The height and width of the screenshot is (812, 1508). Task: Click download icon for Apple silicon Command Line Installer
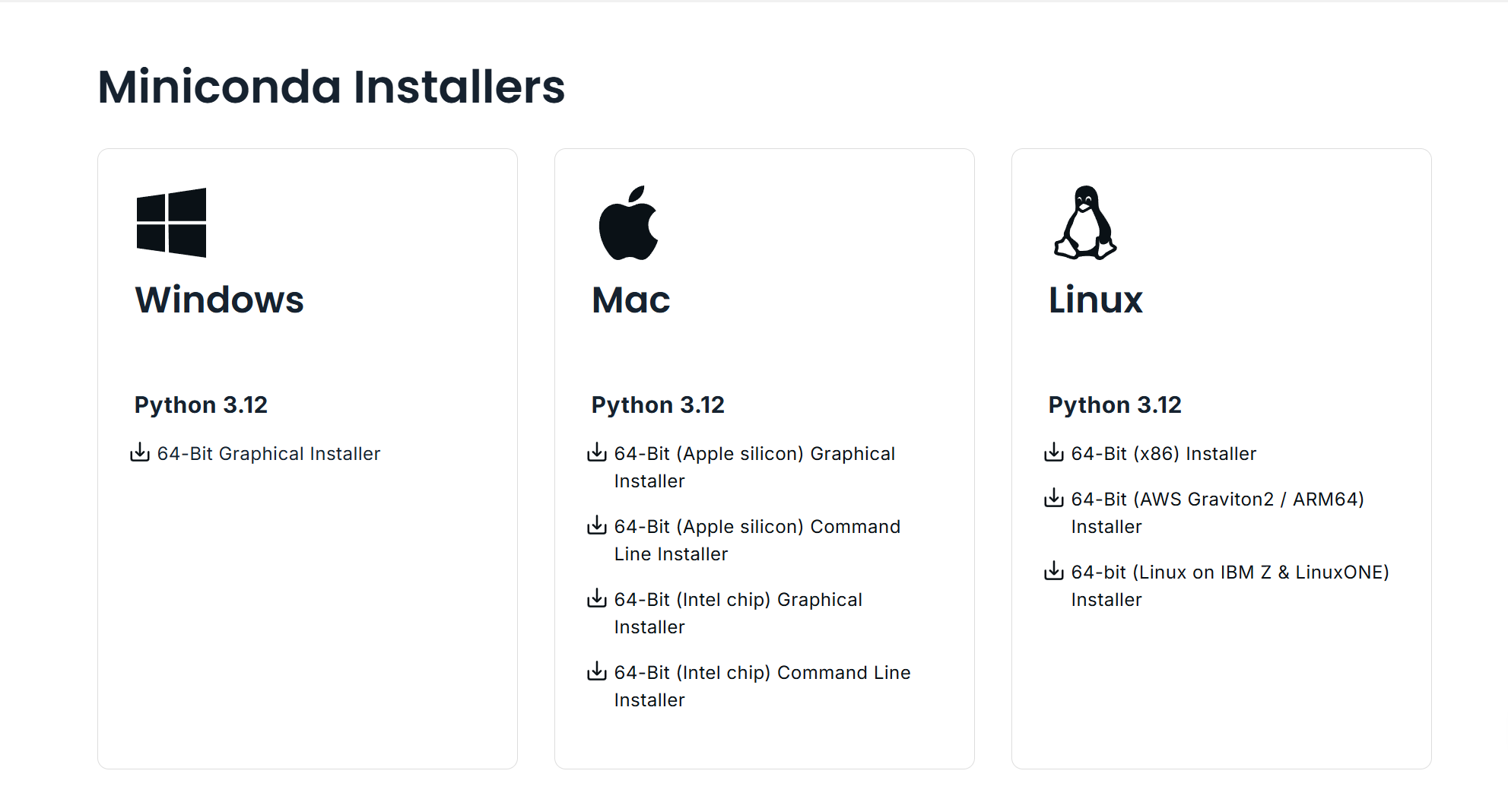click(597, 525)
